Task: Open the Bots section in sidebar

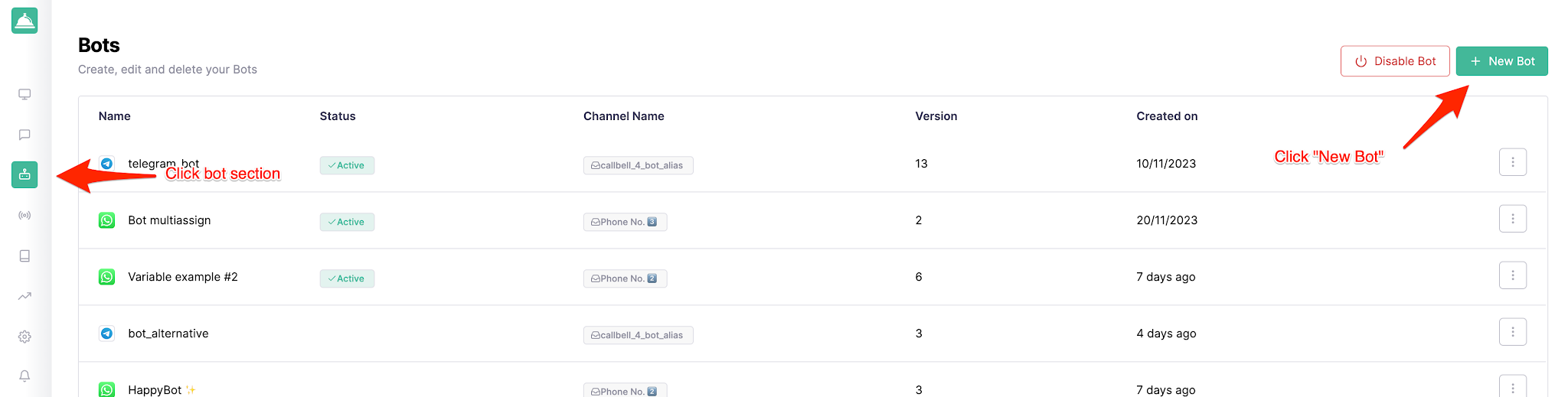Action: (24, 174)
